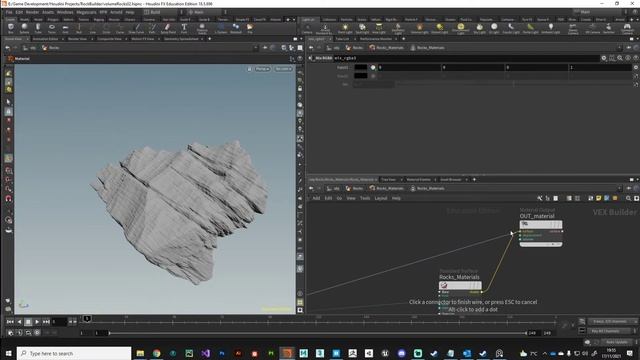This screenshot has width=640, height=360.
Task: Add an Environment Light from the shelf
Action: click(x=460, y=29)
